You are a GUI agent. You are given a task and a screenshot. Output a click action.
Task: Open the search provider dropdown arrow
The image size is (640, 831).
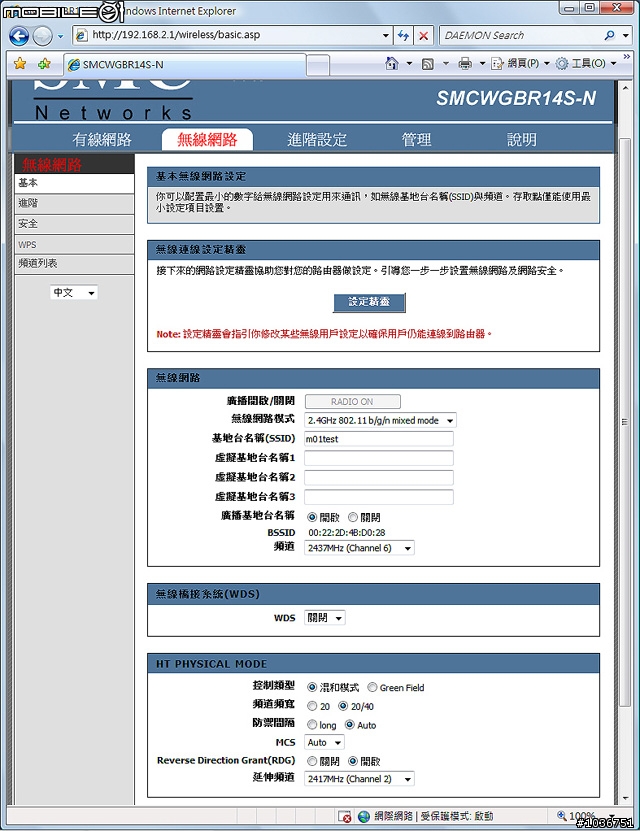pyautogui.click(x=626, y=36)
